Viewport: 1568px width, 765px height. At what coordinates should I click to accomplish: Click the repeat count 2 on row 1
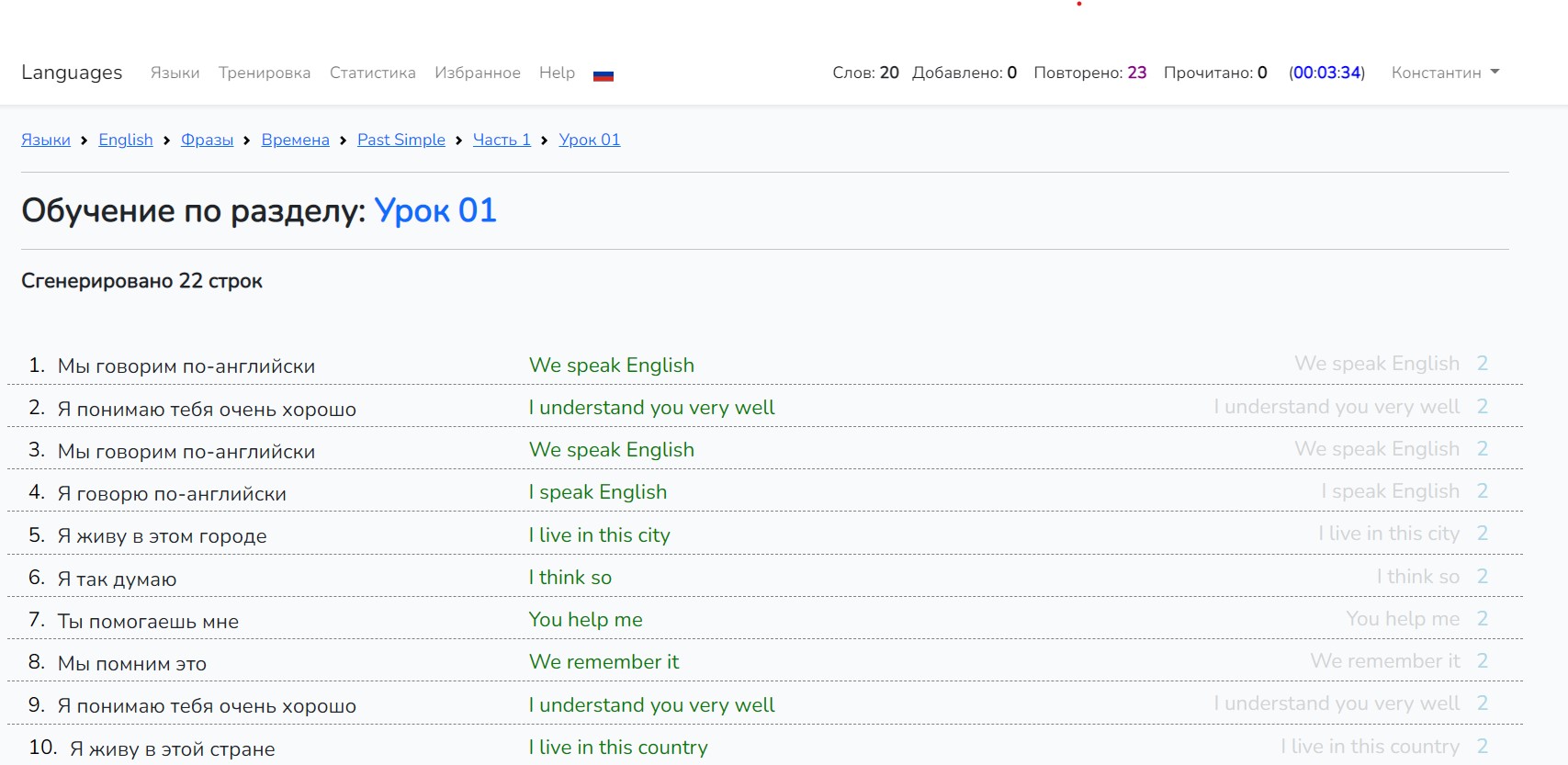pyautogui.click(x=1482, y=364)
